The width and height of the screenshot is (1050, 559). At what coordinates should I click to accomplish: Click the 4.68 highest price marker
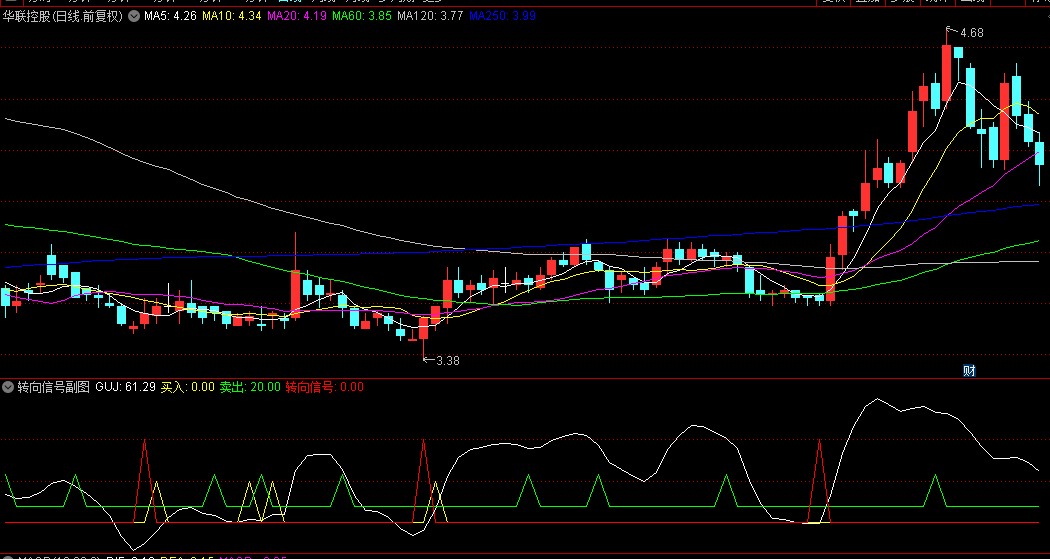(x=972, y=32)
